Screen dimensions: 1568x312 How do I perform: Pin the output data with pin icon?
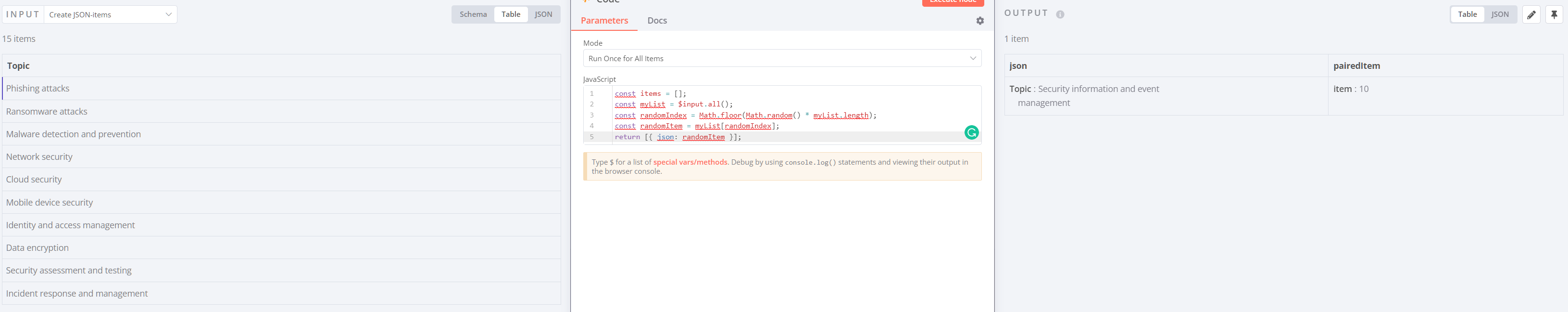tap(1554, 14)
